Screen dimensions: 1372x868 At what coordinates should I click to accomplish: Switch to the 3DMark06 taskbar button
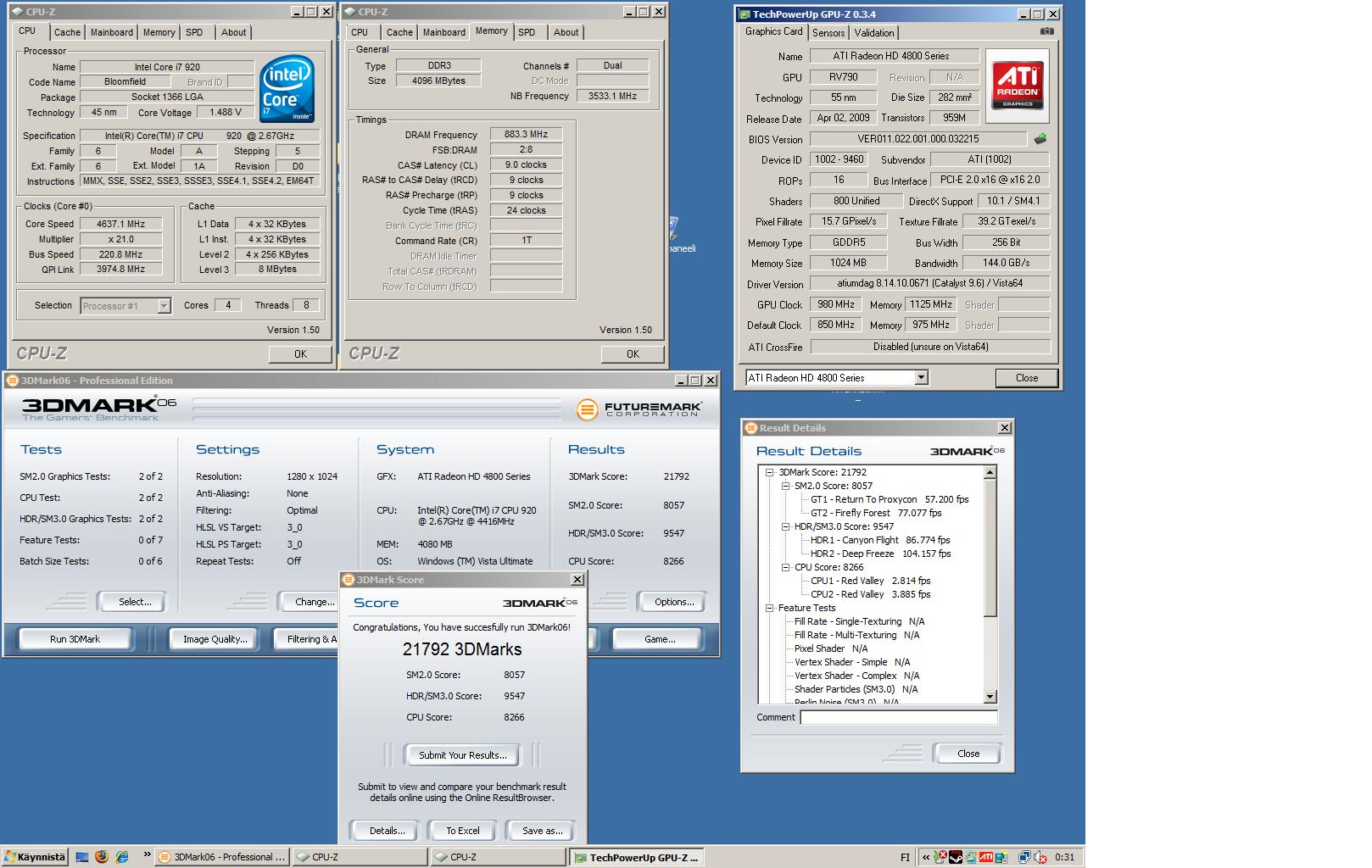coord(224,857)
